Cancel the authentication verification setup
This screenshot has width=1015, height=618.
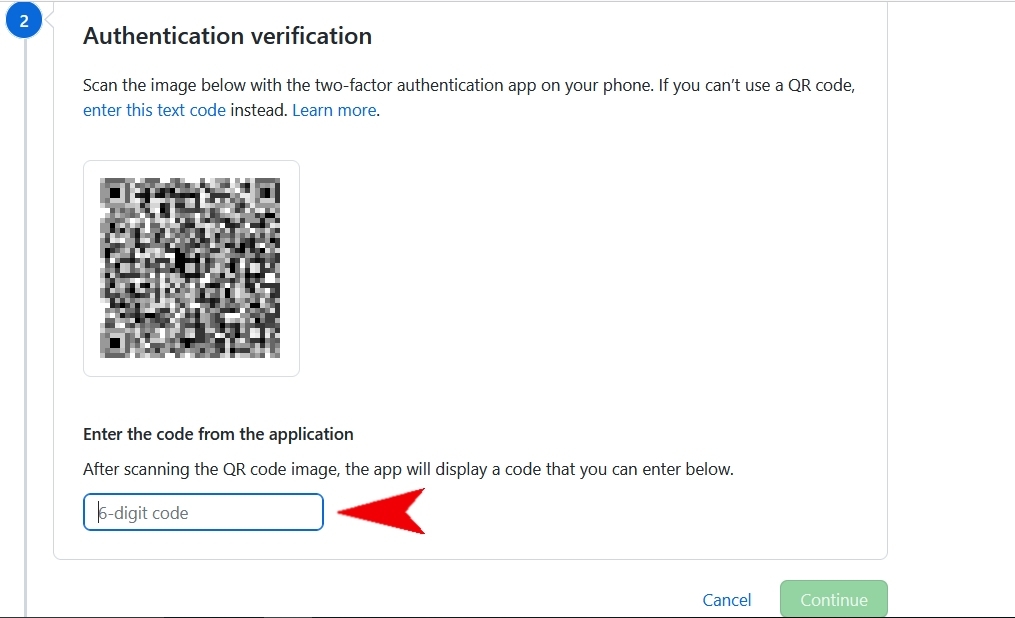click(726, 600)
